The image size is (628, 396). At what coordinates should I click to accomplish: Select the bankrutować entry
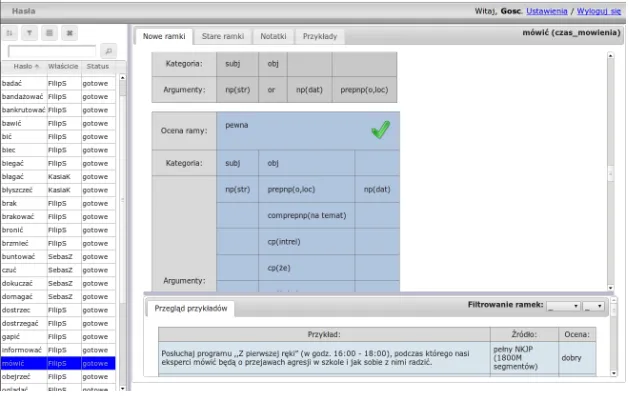click(x=58, y=110)
